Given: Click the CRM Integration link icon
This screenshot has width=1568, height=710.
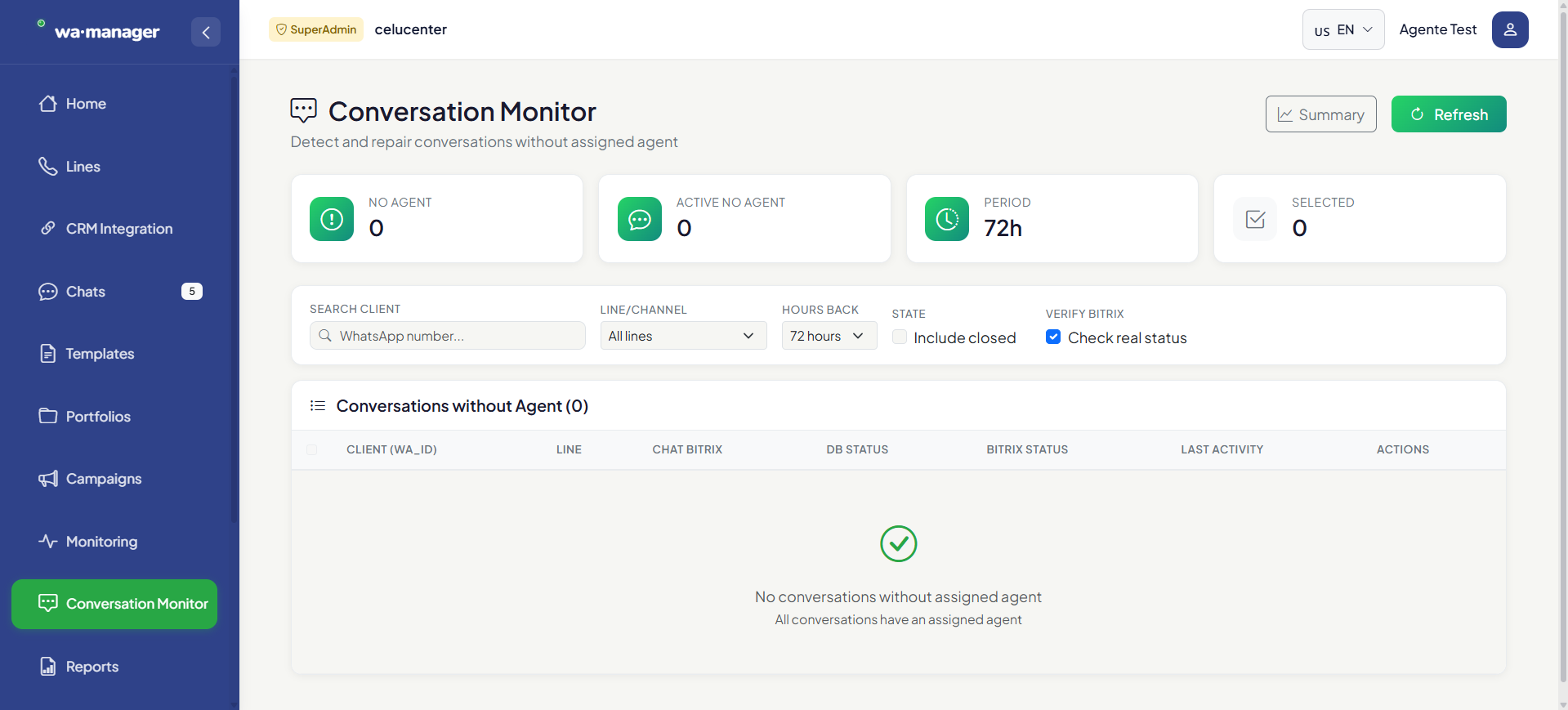Looking at the screenshot, I should 48,228.
